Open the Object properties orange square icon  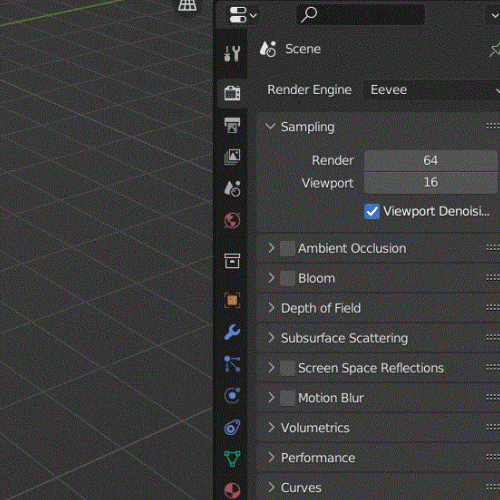coord(232,300)
